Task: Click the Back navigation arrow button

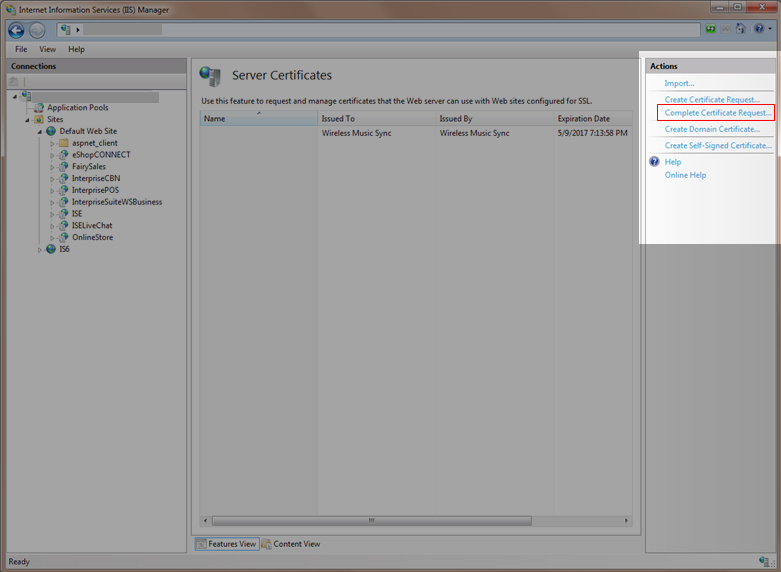Action: point(16,30)
